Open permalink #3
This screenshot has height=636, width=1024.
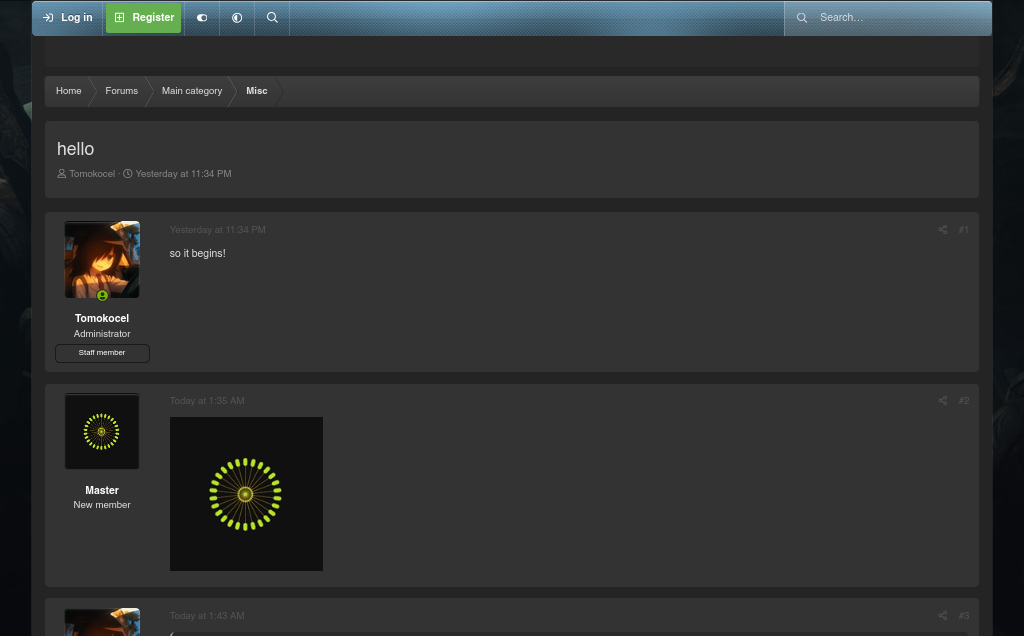[963, 616]
